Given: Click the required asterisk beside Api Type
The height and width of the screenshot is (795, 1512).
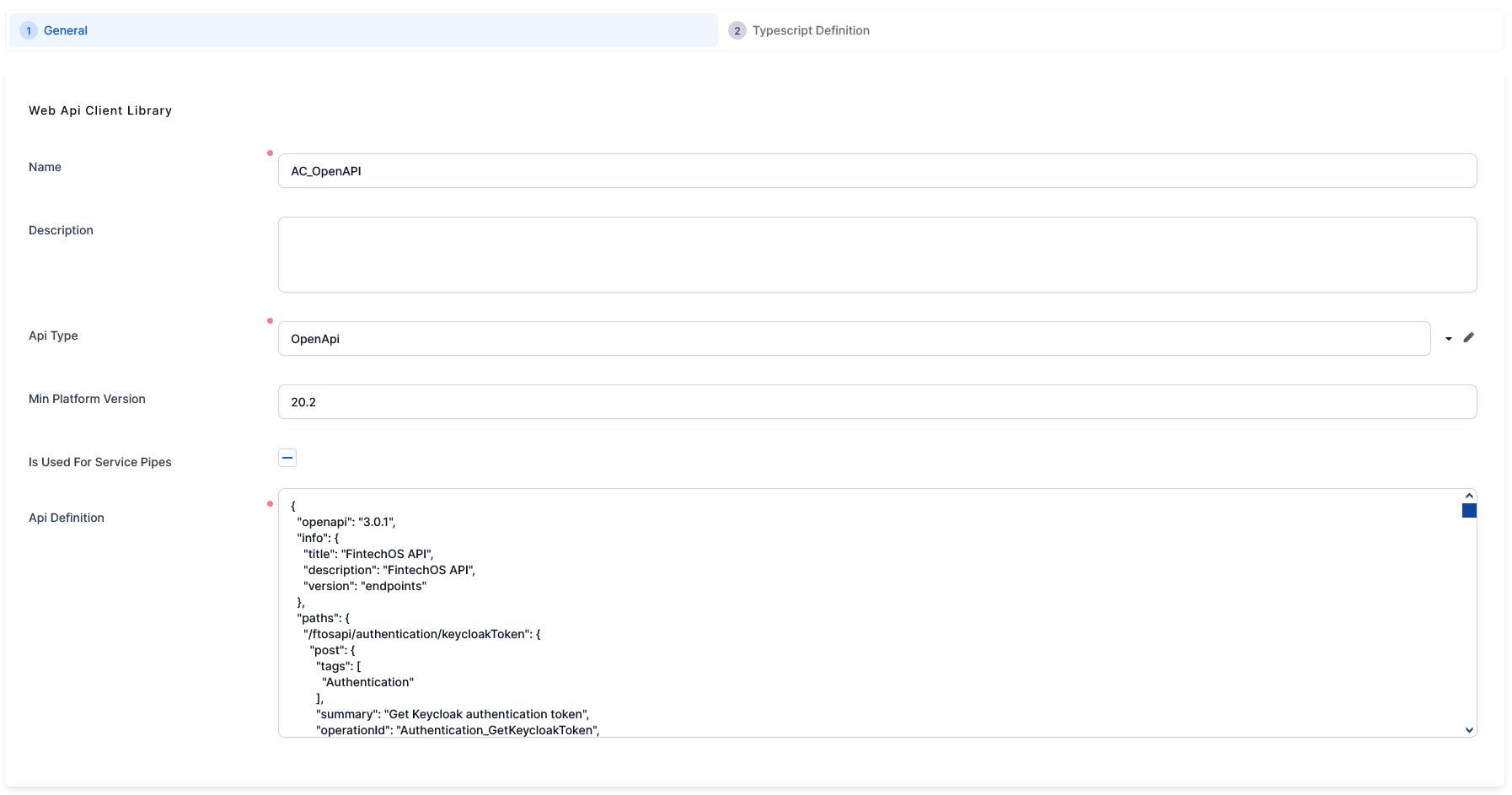Looking at the screenshot, I should point(271,321).
